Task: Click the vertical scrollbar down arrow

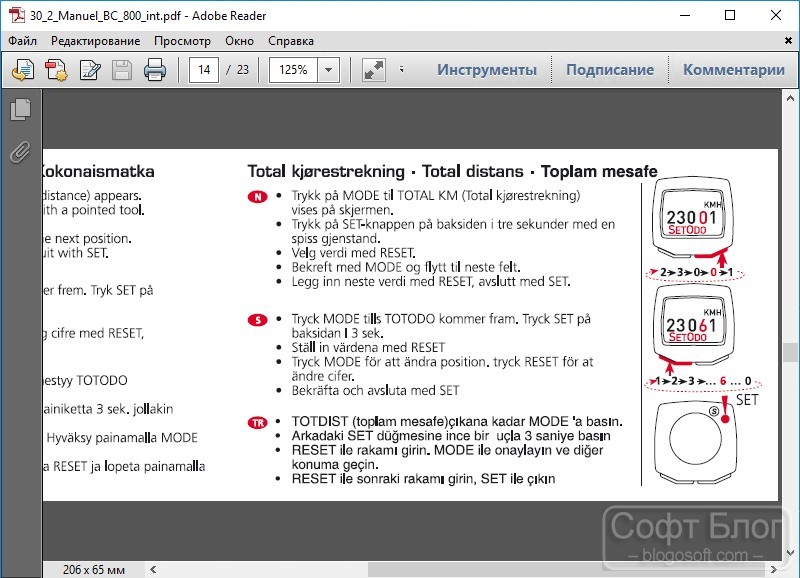Action: tap(790, 552)
